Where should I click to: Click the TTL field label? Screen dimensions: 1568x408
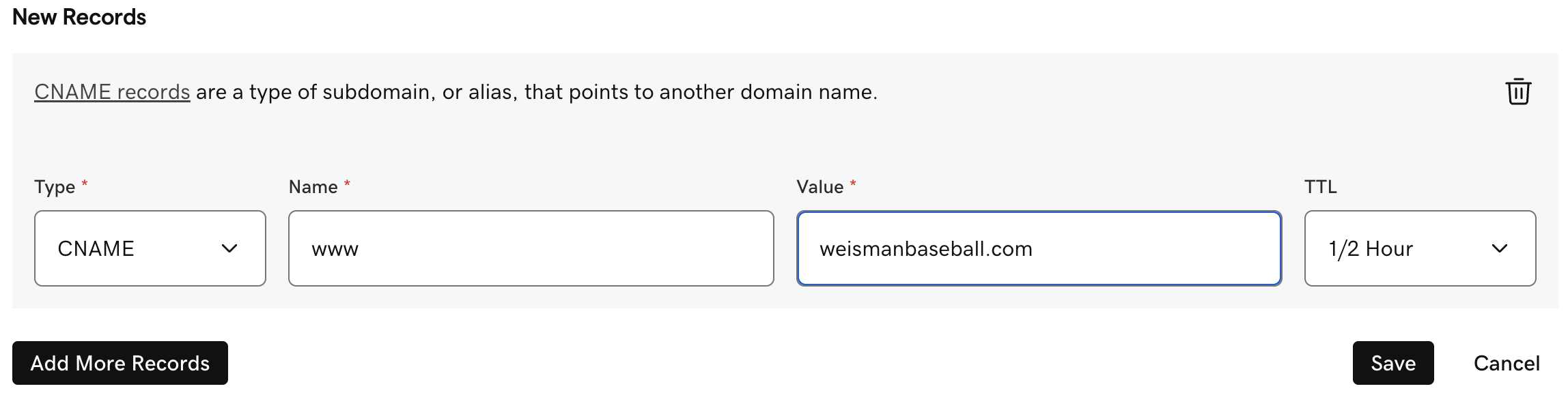[1321, 187]
